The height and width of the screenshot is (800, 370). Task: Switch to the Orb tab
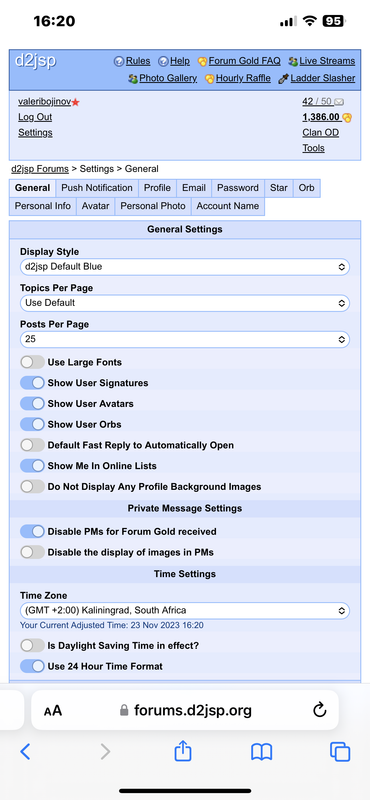click(307, 188)
